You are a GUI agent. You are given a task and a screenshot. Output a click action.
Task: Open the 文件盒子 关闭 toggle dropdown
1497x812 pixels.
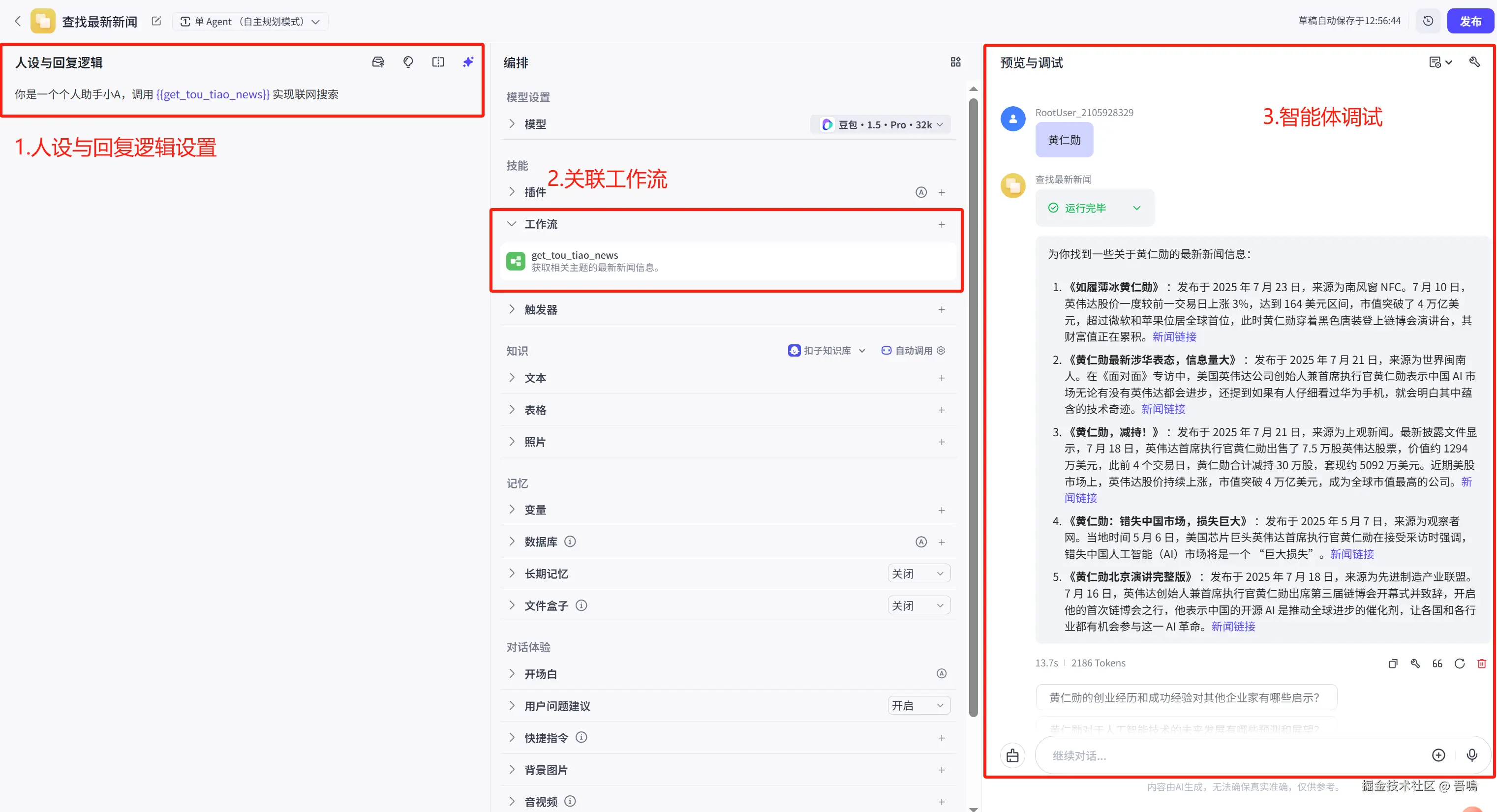918,606
